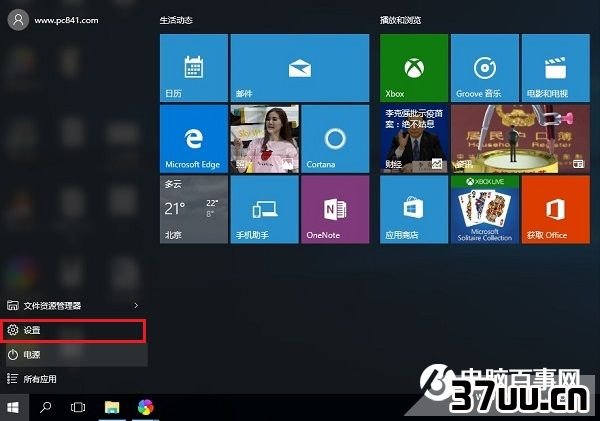
Task: Open the Microsoft Solitaire Collection tile
Action: (x=485, y=210)
